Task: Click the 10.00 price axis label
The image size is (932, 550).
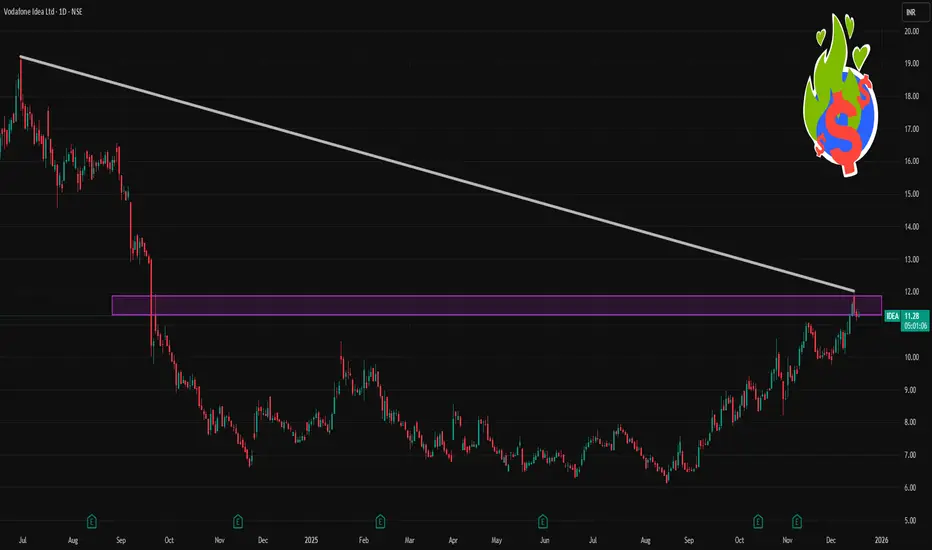Action: [911, 357]
